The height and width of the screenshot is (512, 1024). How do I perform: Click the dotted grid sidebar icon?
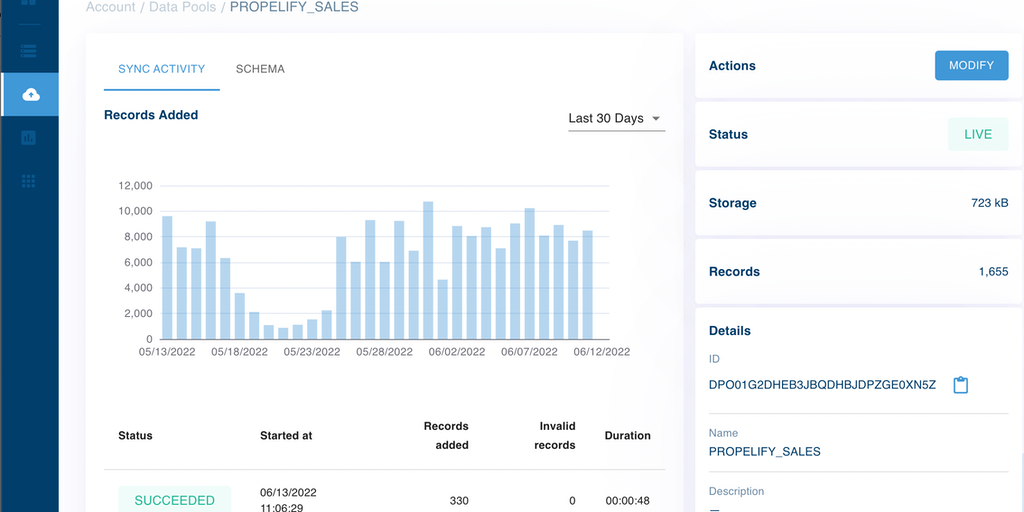pyautogui.click(x=29, y=181)
